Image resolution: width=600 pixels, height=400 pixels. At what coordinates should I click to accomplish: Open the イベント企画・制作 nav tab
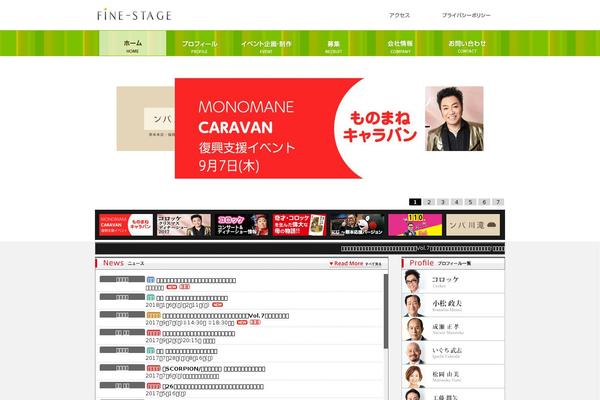[266, 43]
